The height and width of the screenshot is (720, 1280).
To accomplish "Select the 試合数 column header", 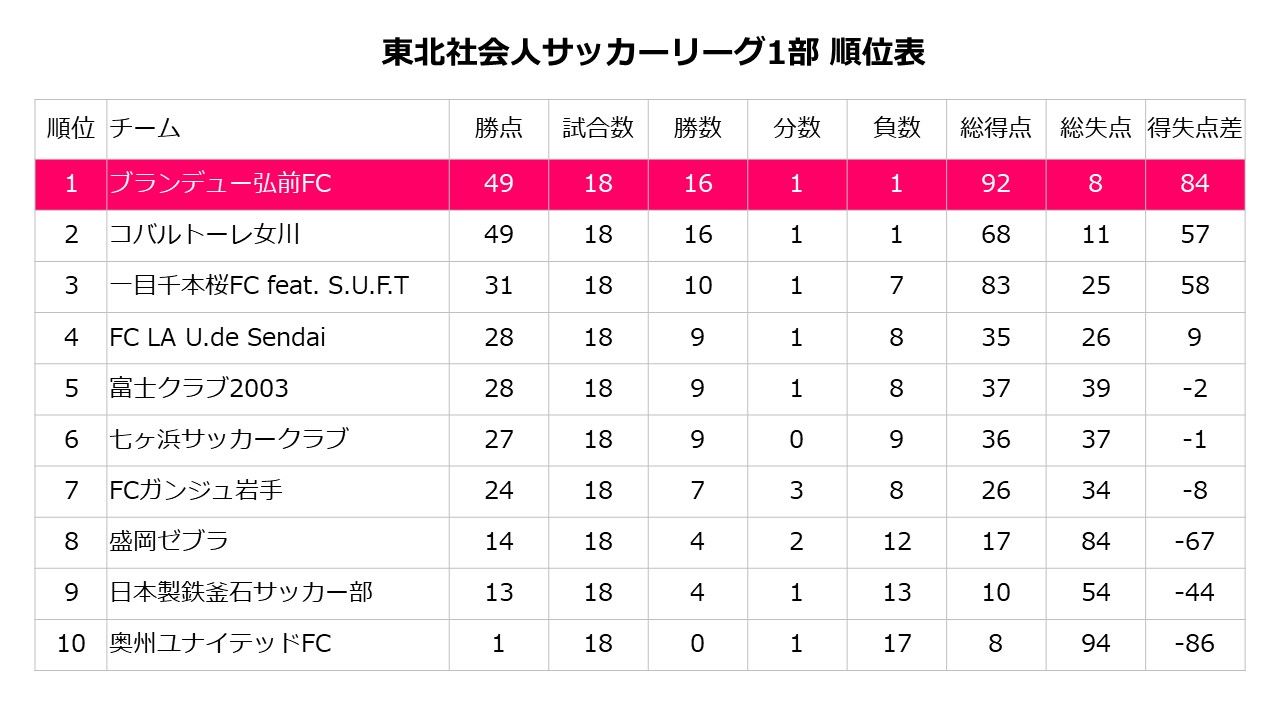I will click(598, 128).
